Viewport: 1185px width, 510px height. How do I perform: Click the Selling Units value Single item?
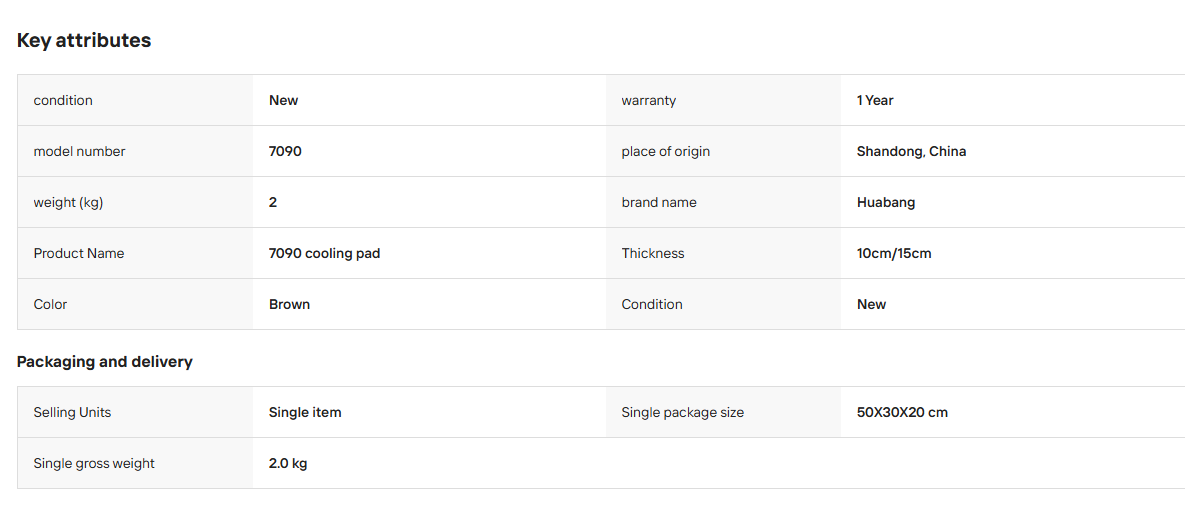click(305, 413)
